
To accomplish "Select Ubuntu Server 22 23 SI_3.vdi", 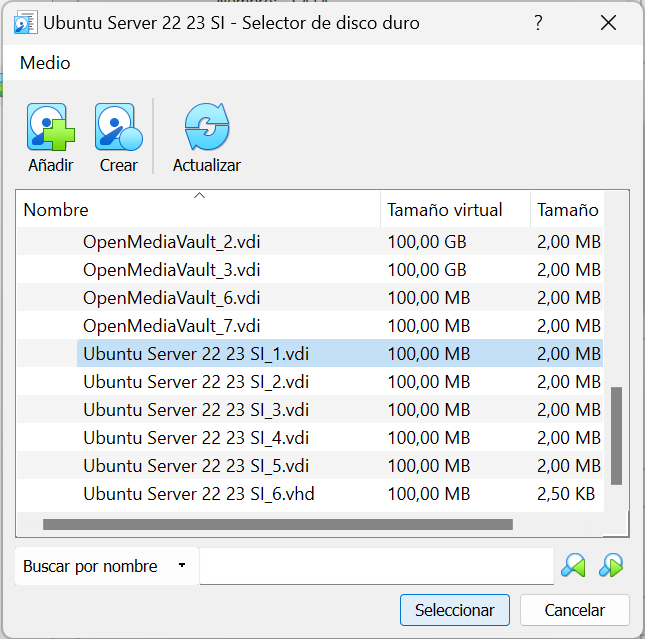I will pyautogui.click(x=310, y=409).
